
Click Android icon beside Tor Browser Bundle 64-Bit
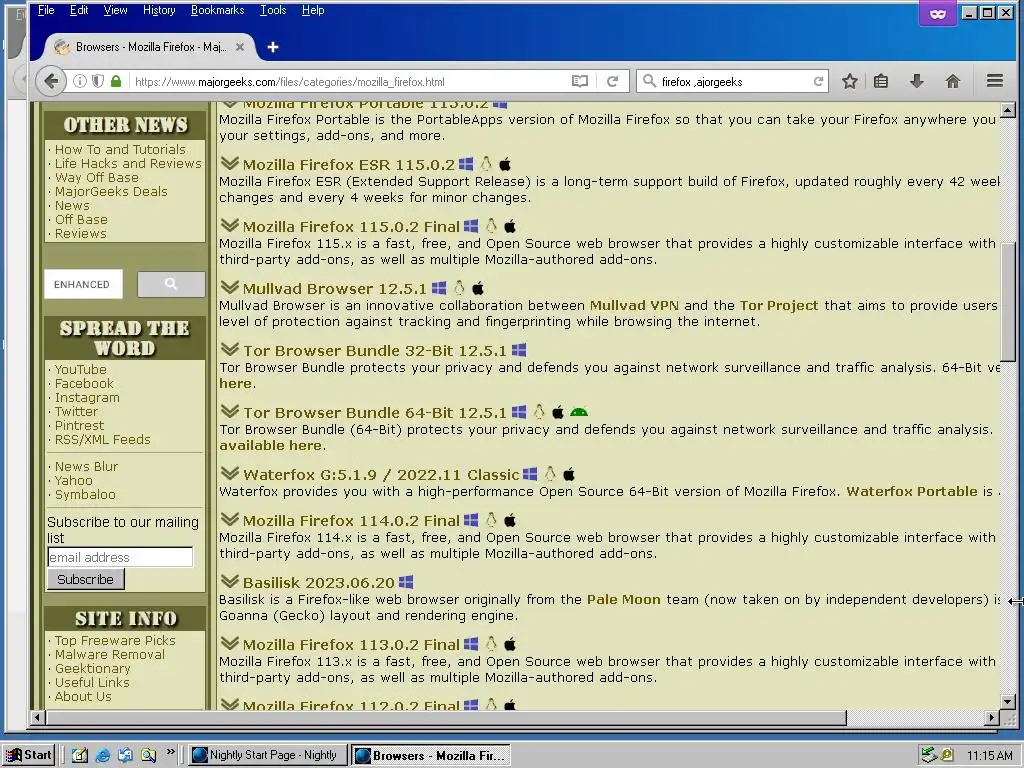(579, 412)
